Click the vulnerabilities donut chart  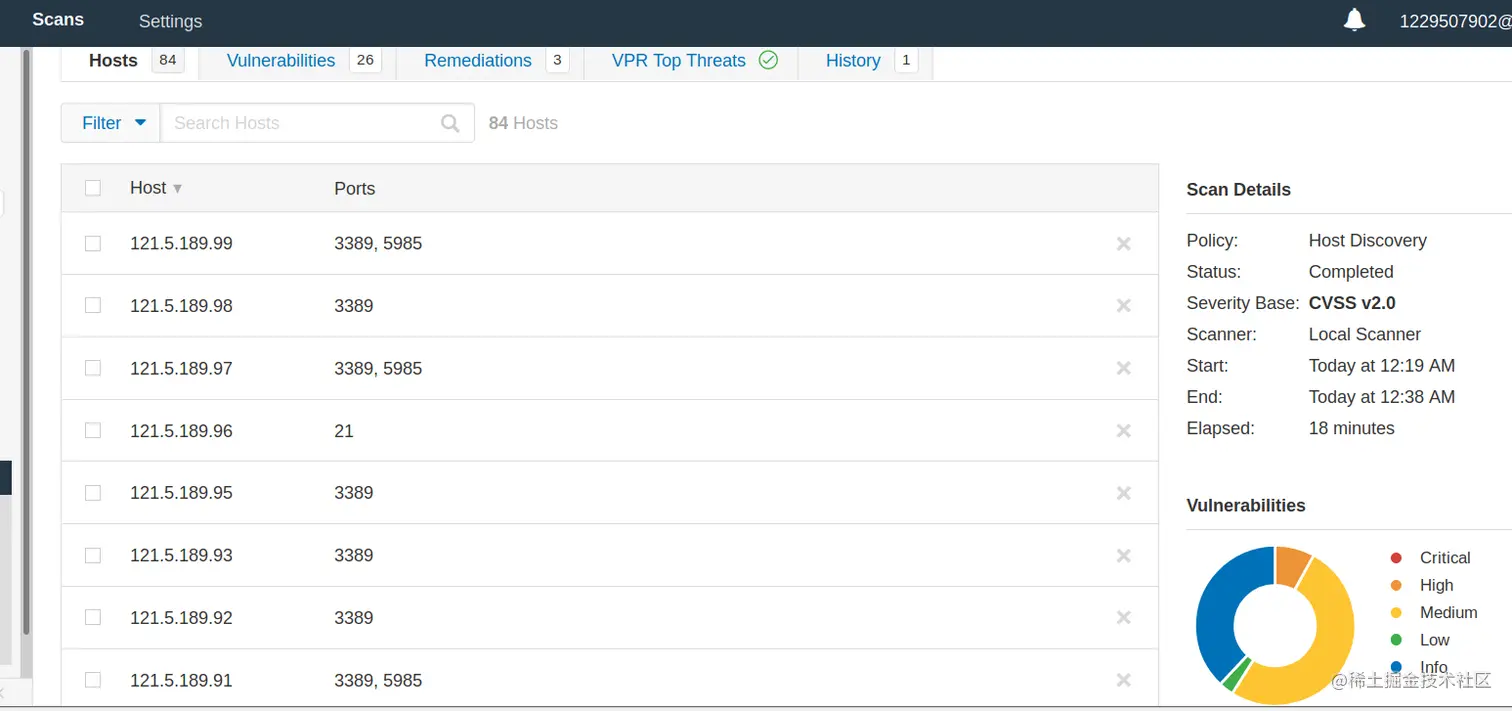coord(1275,625)
